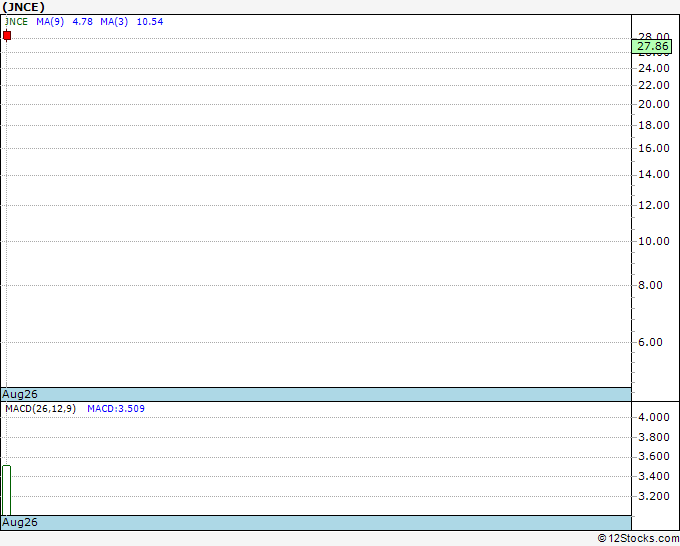
Task: Click the 3.400 MACD axis label
Action: [x=654, y=476]
